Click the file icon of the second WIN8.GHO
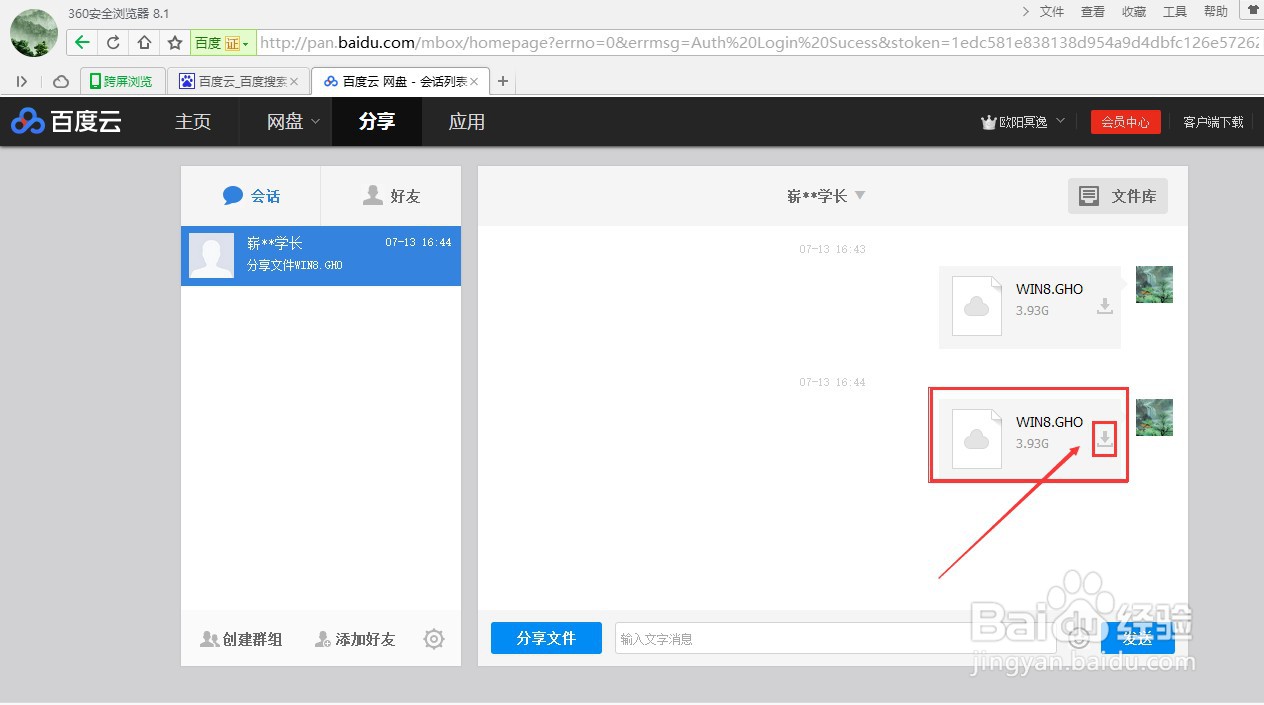The height and width of the screenshot is (705, 1264). 977,439
